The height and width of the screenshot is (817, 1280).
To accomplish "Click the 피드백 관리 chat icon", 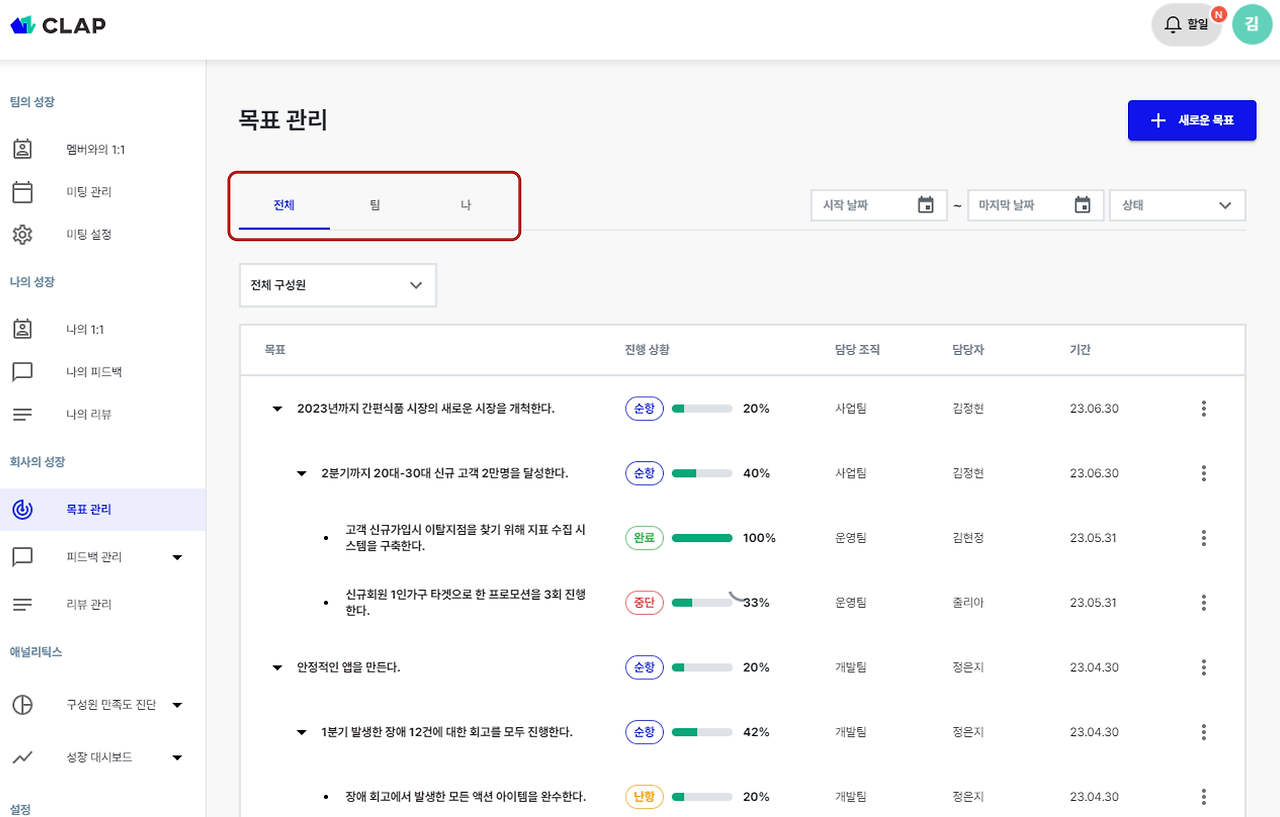I will click(22, 557).
